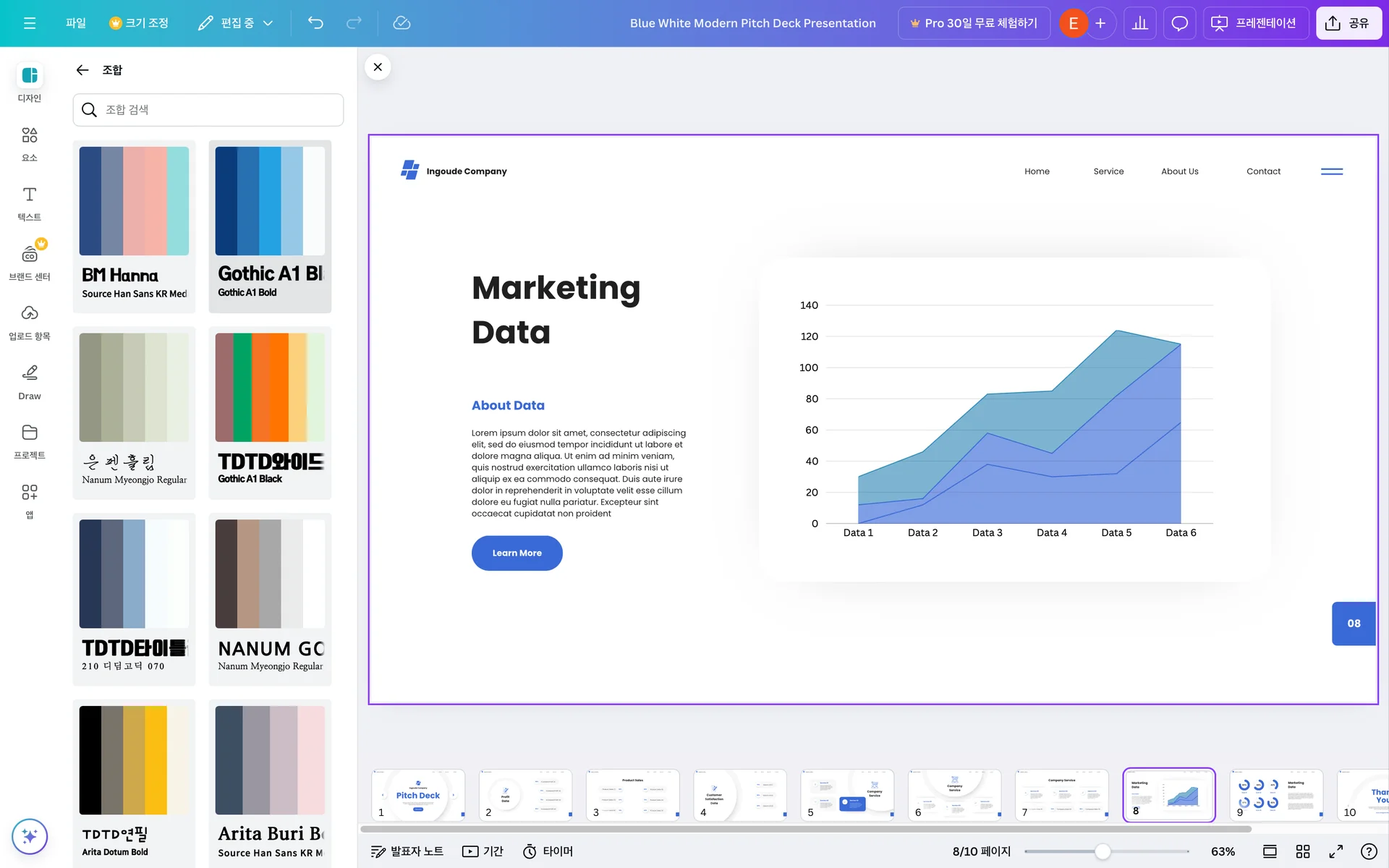This screenshot has height=868, width=1389.
Task: Open the Draw tool in sidebar
Action: point(30,382)
